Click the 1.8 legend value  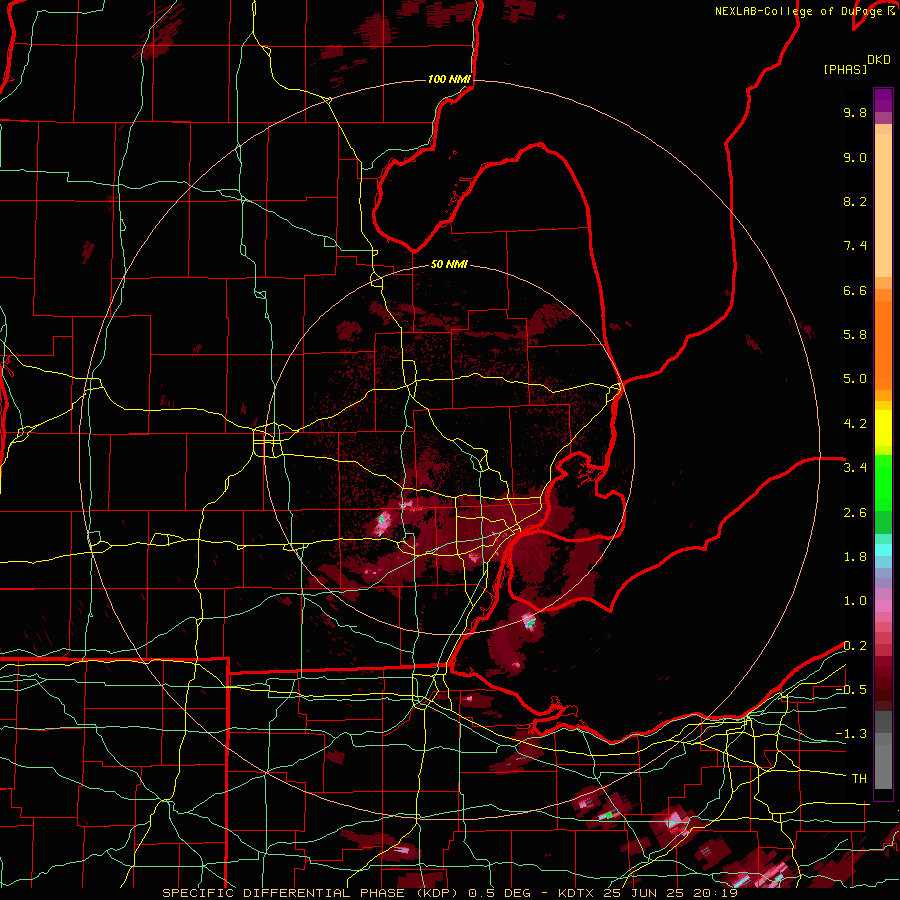[x=855, y=557]
